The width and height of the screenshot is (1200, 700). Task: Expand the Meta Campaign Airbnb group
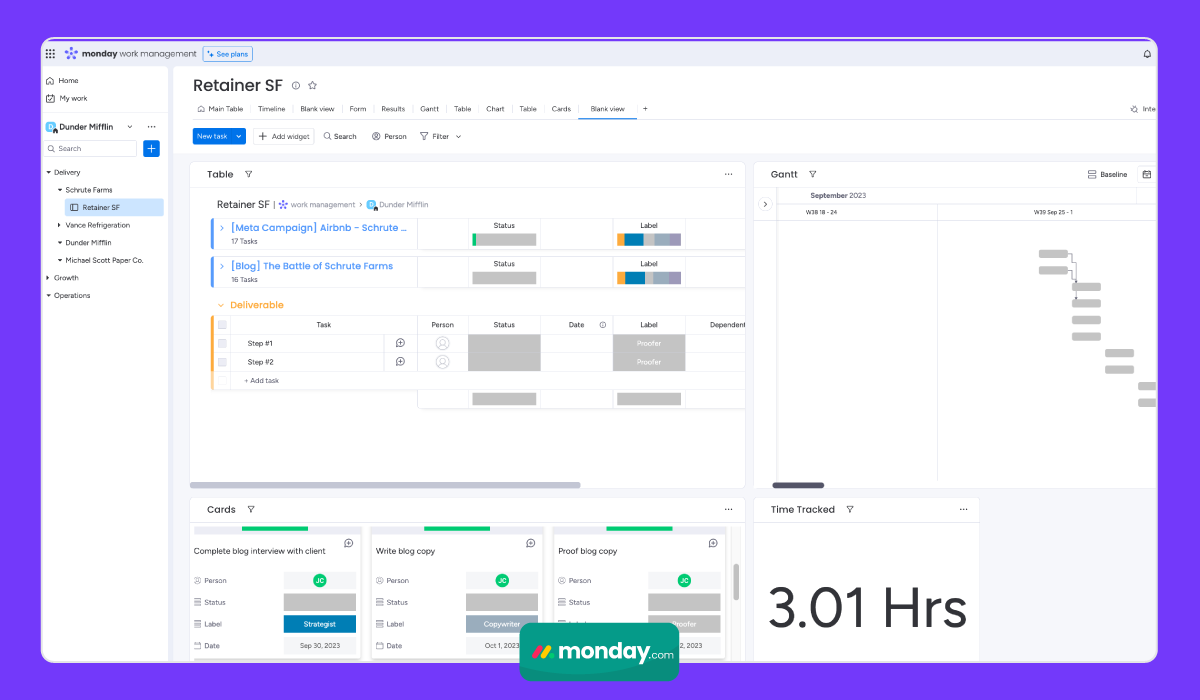tap(222, 228)
